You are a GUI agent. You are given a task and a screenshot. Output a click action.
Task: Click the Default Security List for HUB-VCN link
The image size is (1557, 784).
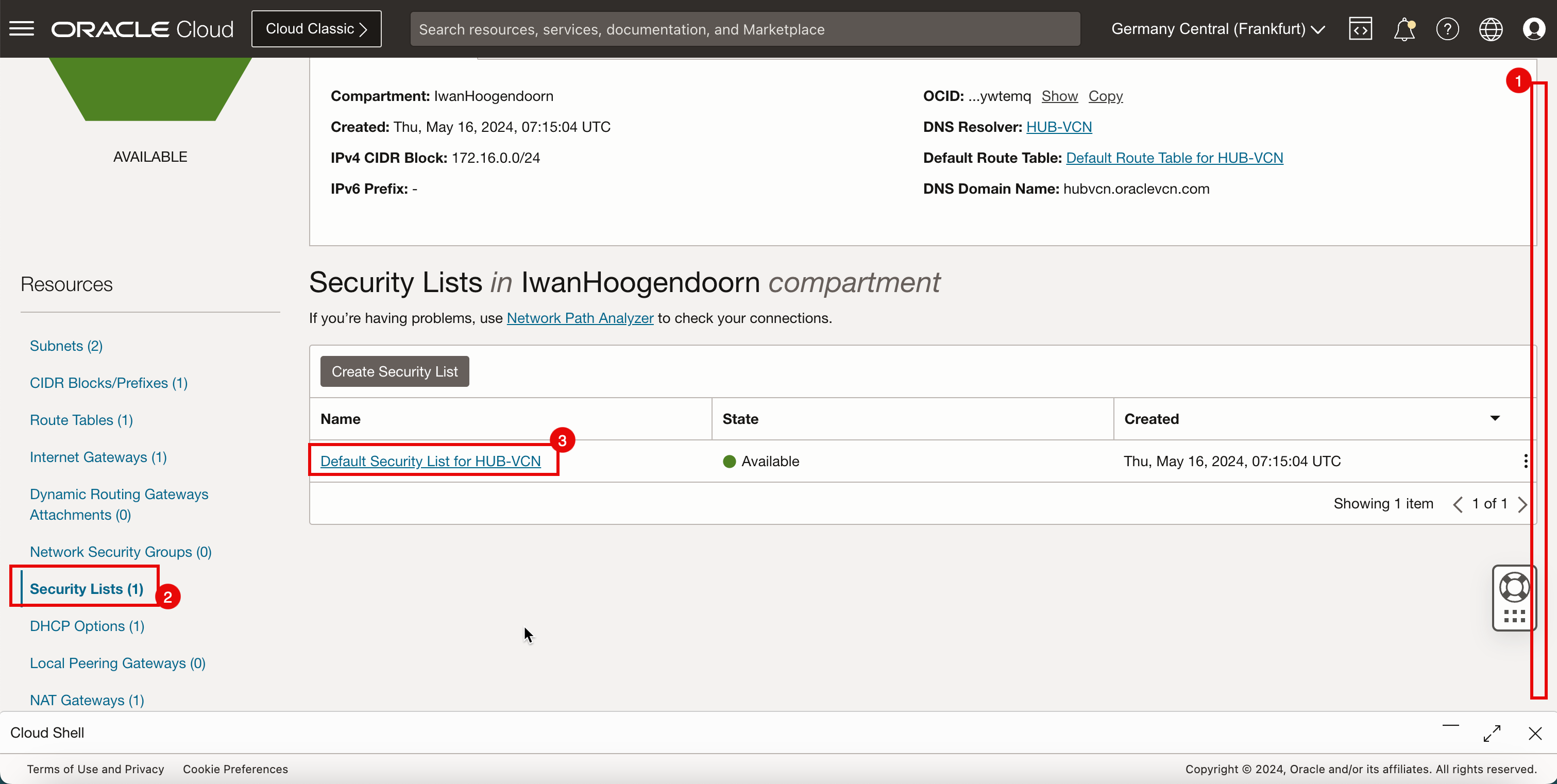pyautogui.click(x=430, y=460)
